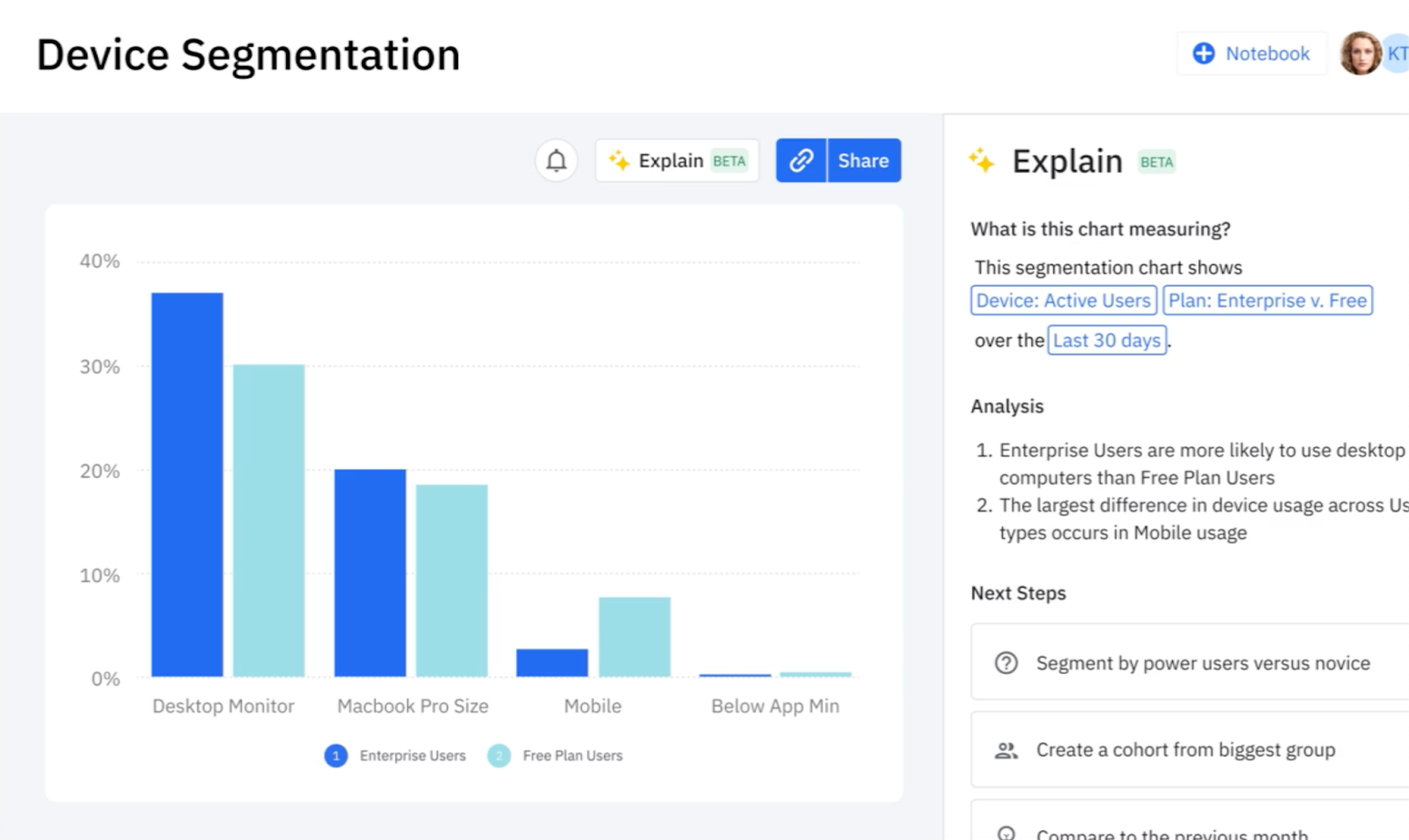Click the Device Segmentation page title
This screenshot has height=840, width=1409.
pyautogui.click(x=248, y=55)
